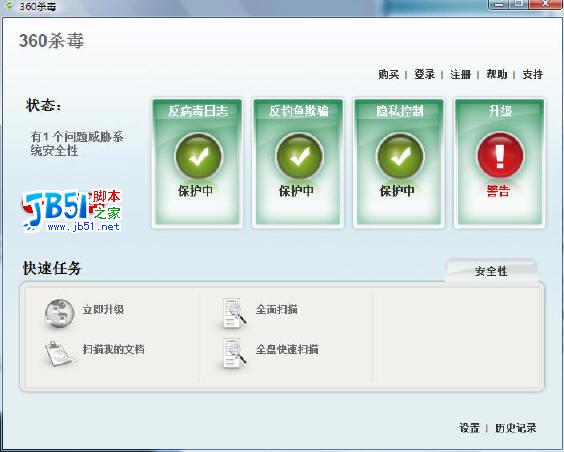Image resolution: width=564 pixels, height=452 pixels.
Task: Click the magnifier icon for 全盘快速扫描
Action: (x=234, y=353)
